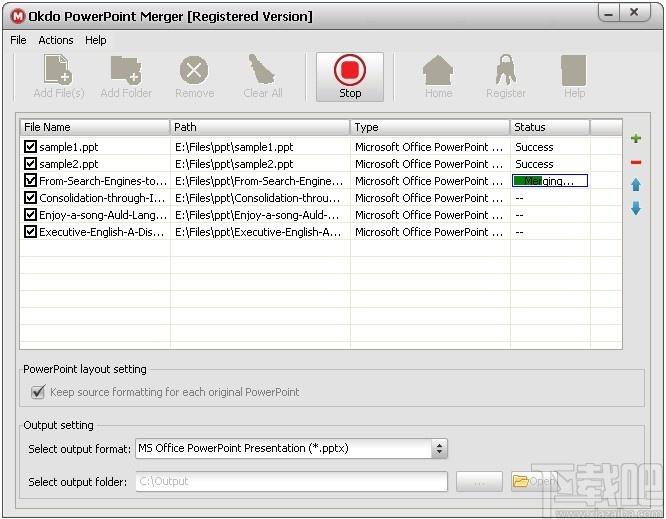Click the browse '...' output folder button
The width and height of the screenshot is (666, 519).
click(x=479, y=482)
